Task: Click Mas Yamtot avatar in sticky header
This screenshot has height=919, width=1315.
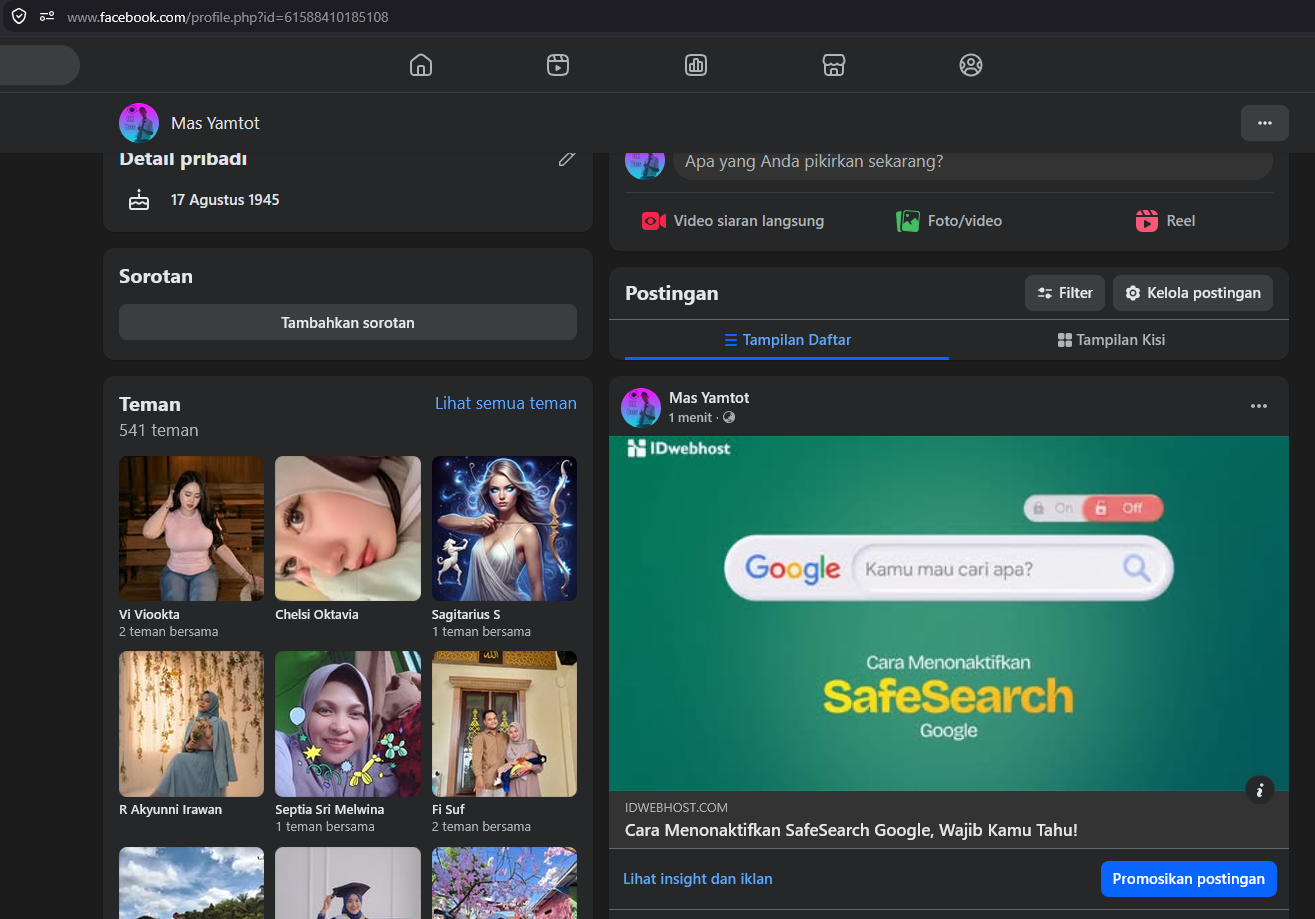Action: (139, 123)
